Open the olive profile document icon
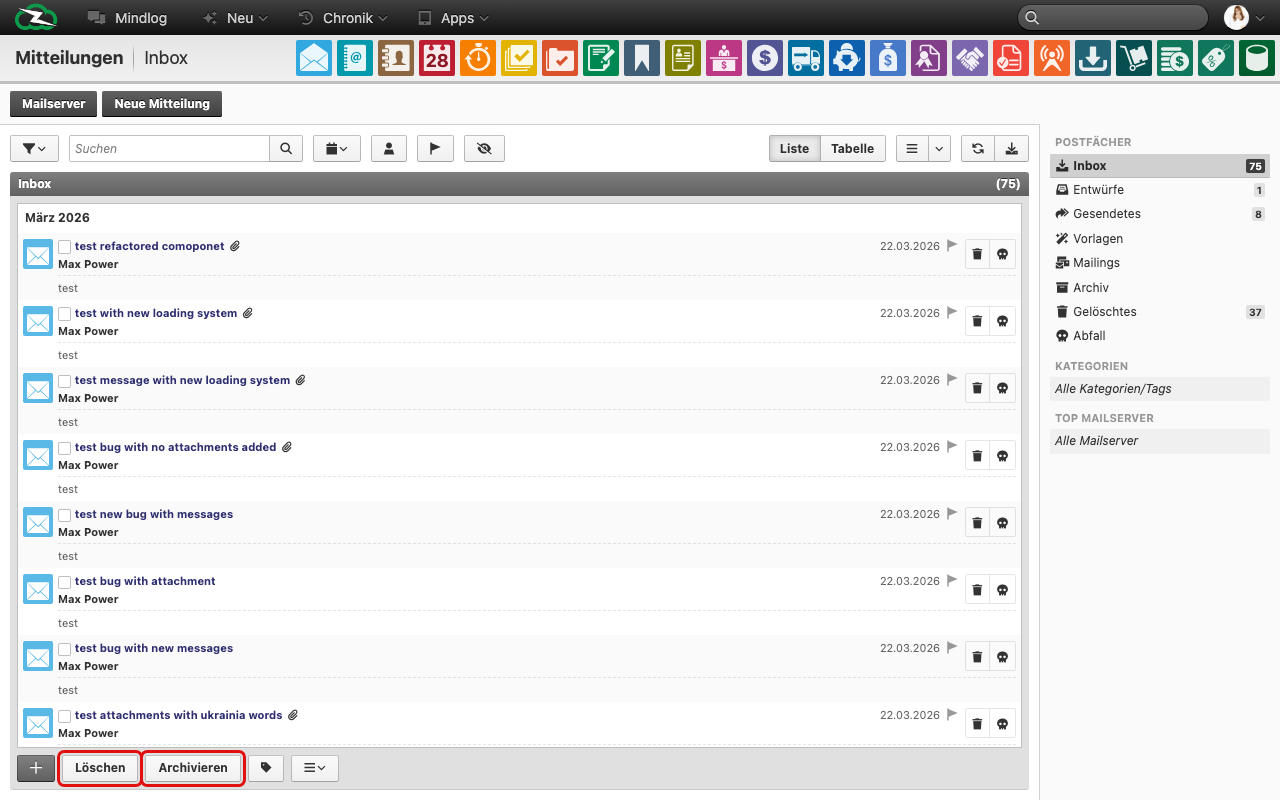This screenshot has width=1280, height=800. coord(683,58)
